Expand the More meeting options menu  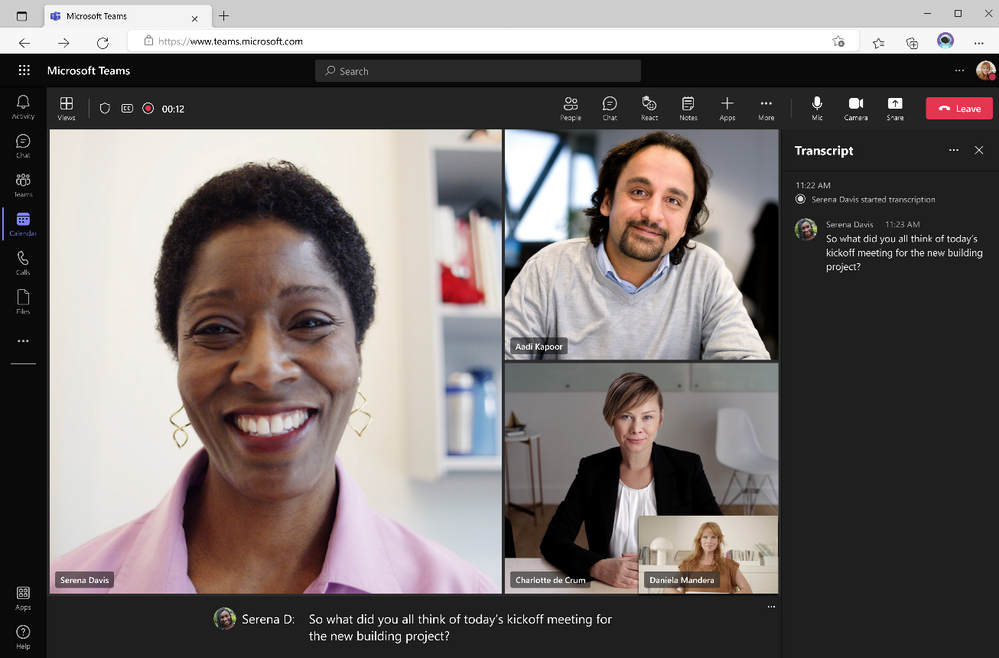click(x=766, y=108)
